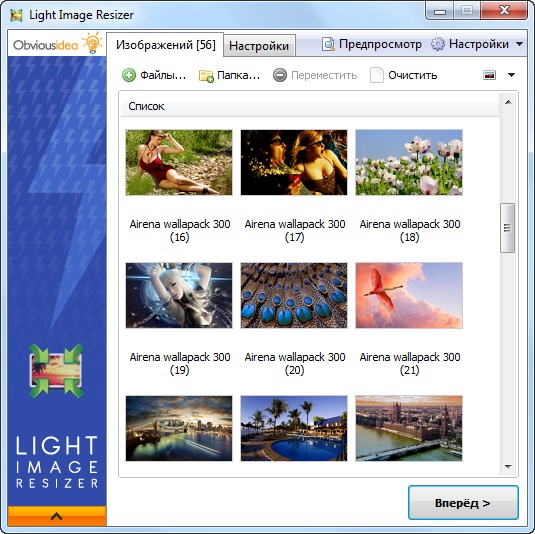535x534 pixels.
Task: Click the resize arrows logo in sidebar
Action: coord(56,371)
